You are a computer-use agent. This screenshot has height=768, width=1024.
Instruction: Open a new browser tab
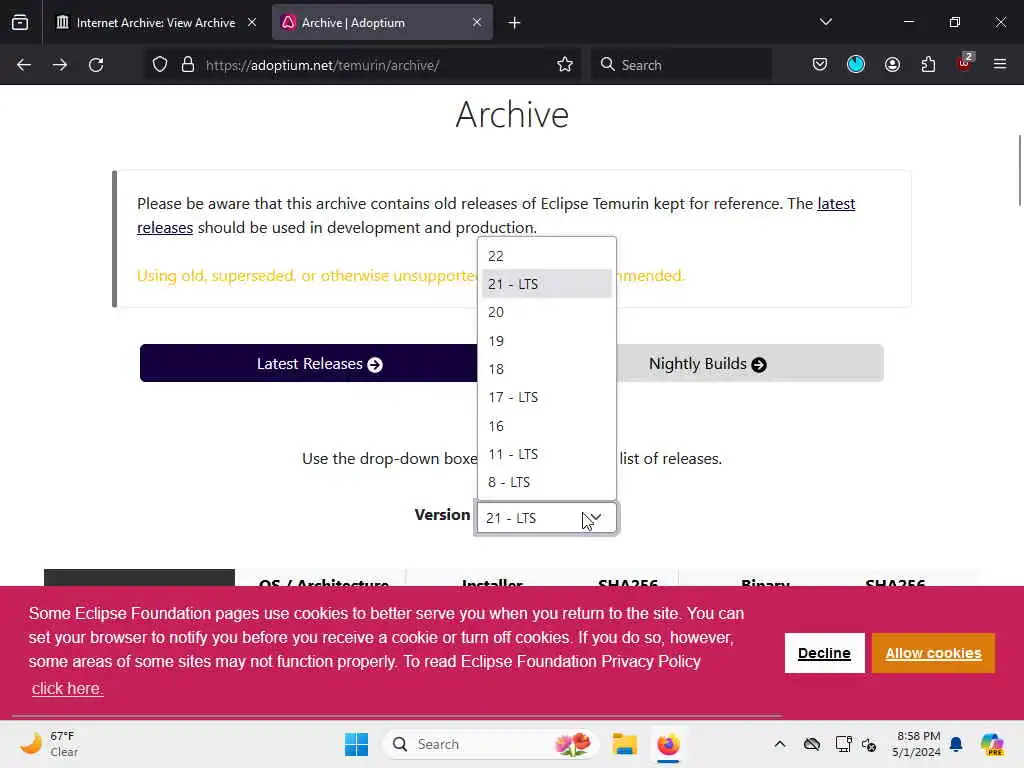[x=515, y=23]
